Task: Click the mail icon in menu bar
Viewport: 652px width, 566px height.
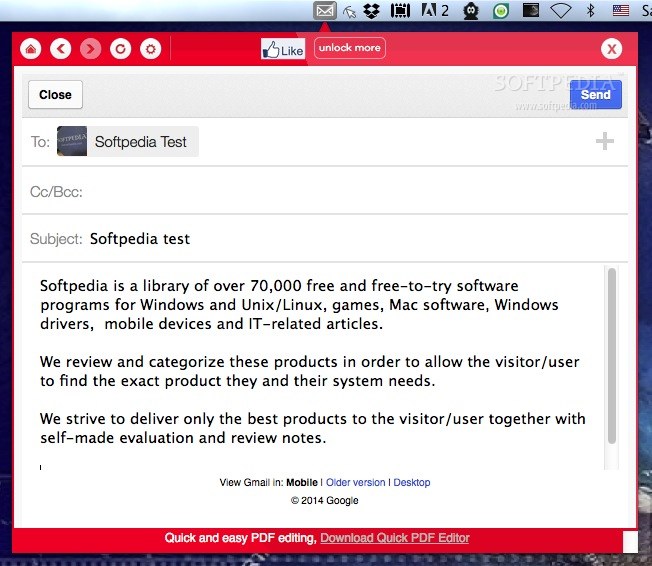Action: (x=324, y=11)
